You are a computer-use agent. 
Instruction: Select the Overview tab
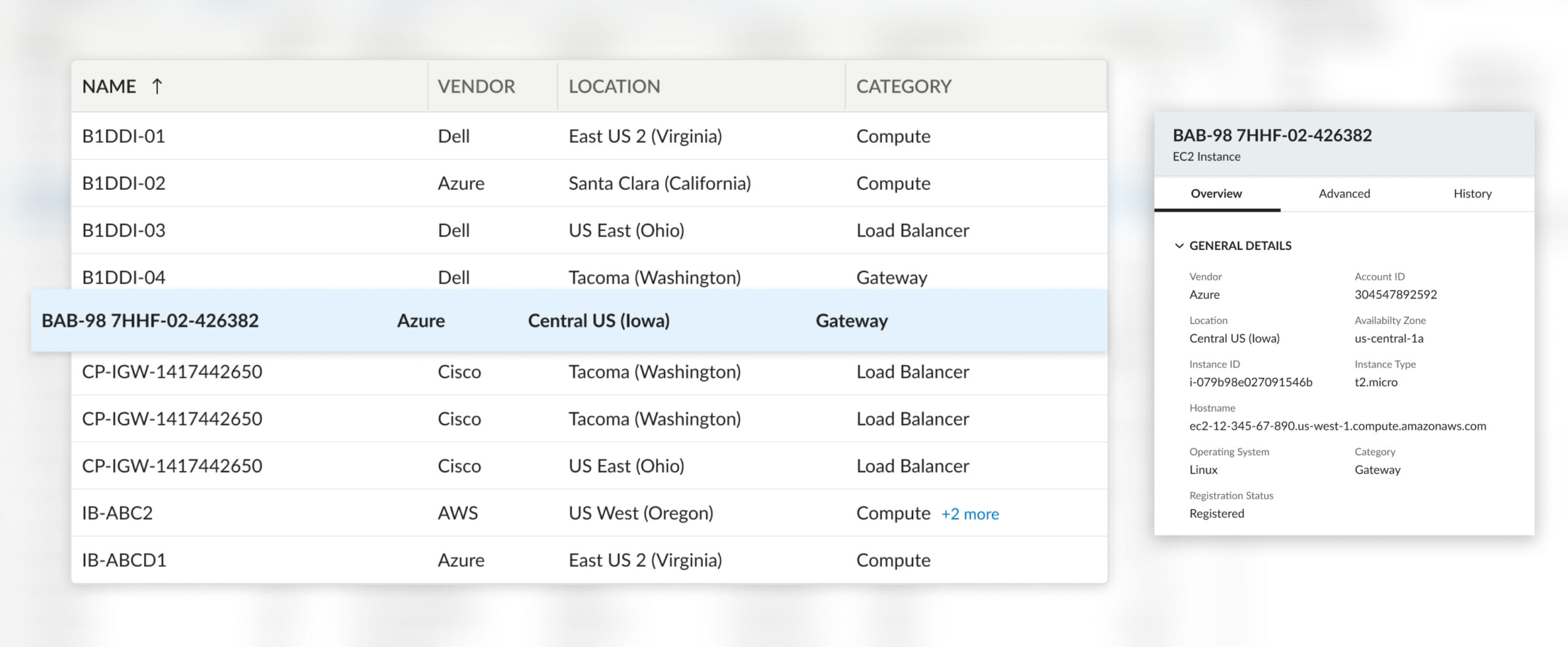(1216, 194)
